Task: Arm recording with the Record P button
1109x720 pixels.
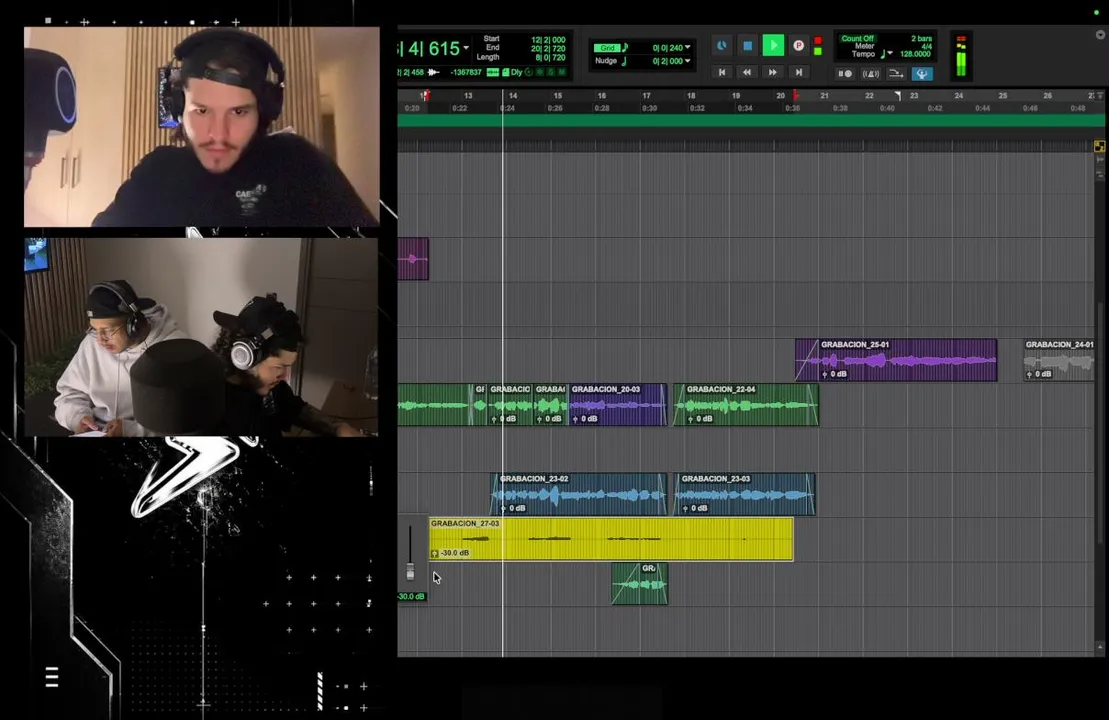Action: click(x=799, y=45)
